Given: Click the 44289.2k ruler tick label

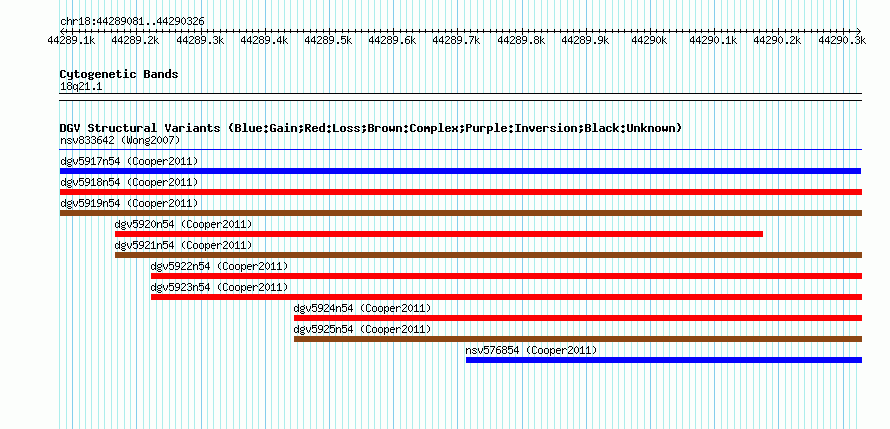Looking at the screenshot, I should point(135,40).
